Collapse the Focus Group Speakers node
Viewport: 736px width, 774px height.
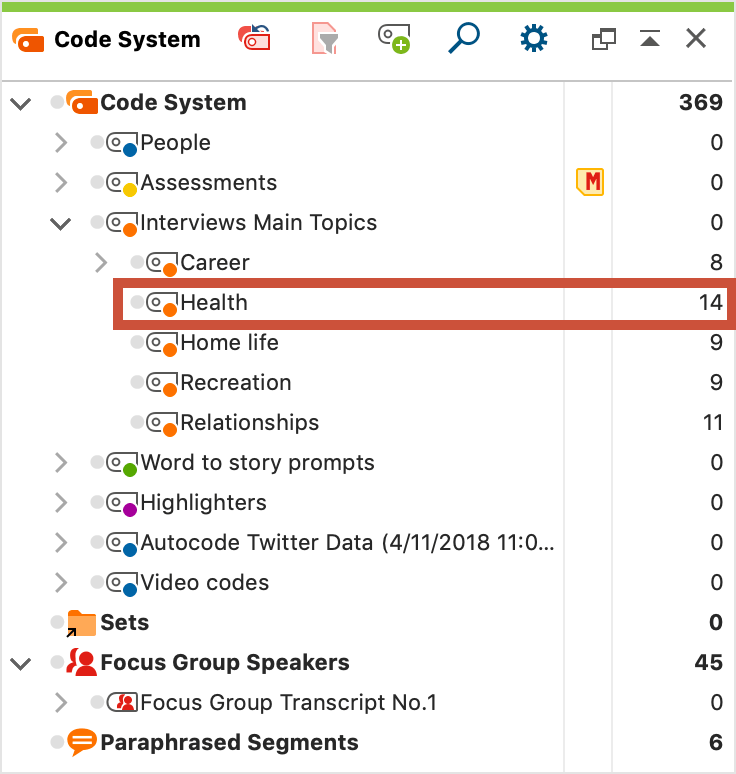(21, 663)
